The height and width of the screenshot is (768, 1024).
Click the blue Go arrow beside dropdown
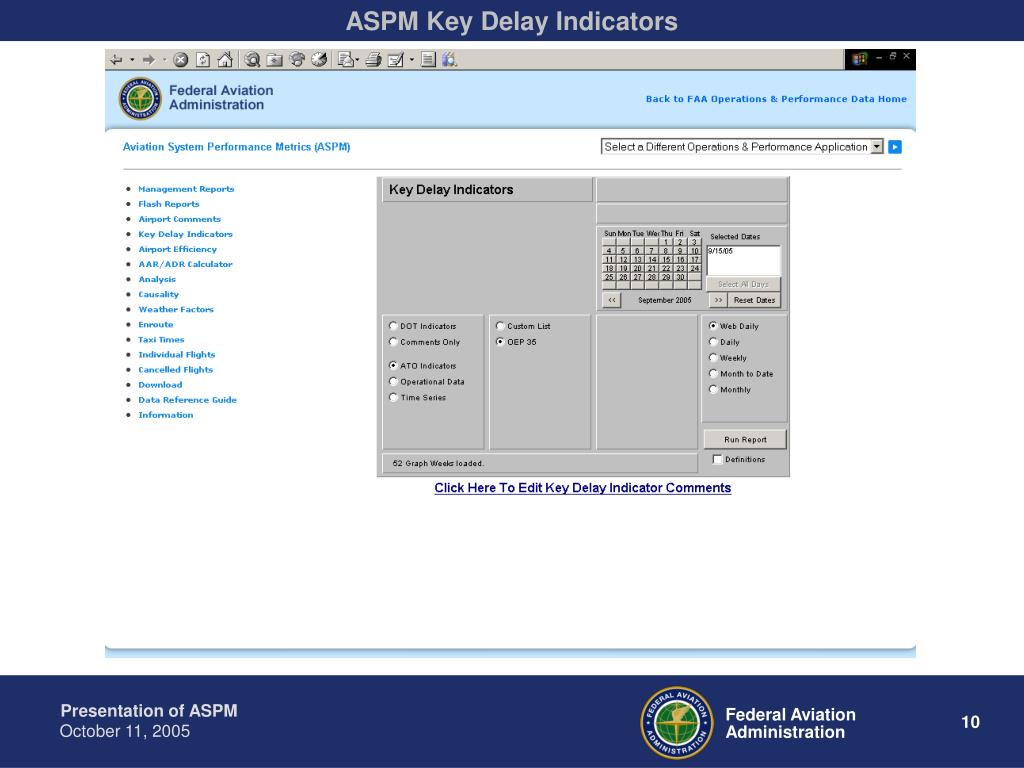point(895,147)
